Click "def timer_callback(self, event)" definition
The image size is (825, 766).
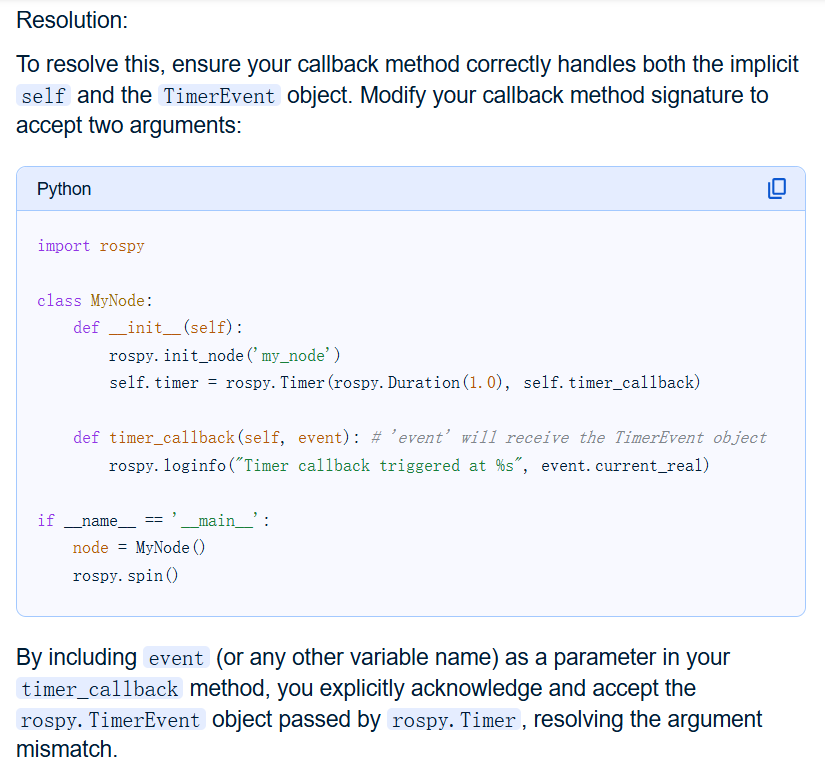(216, 438)
